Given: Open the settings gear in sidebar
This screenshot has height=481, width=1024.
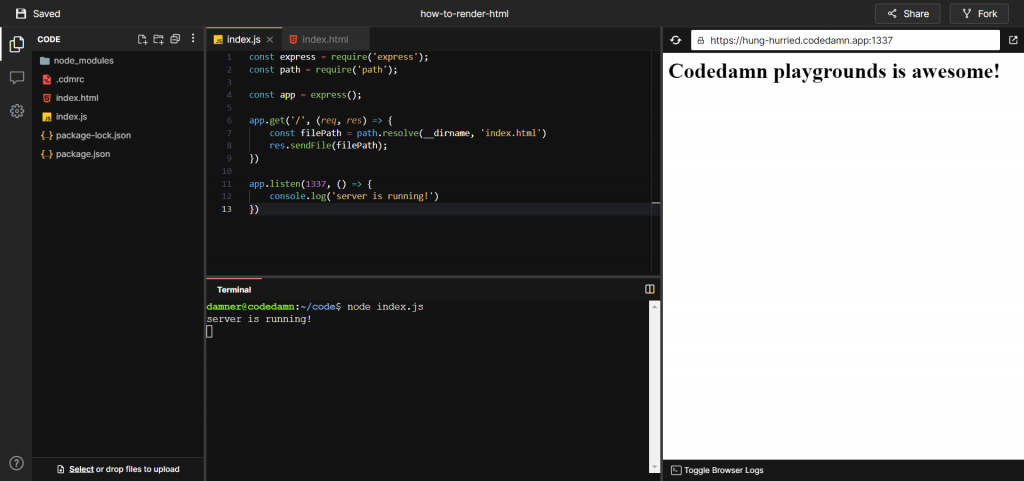Looking at the screenshot, I should (17, 111).
